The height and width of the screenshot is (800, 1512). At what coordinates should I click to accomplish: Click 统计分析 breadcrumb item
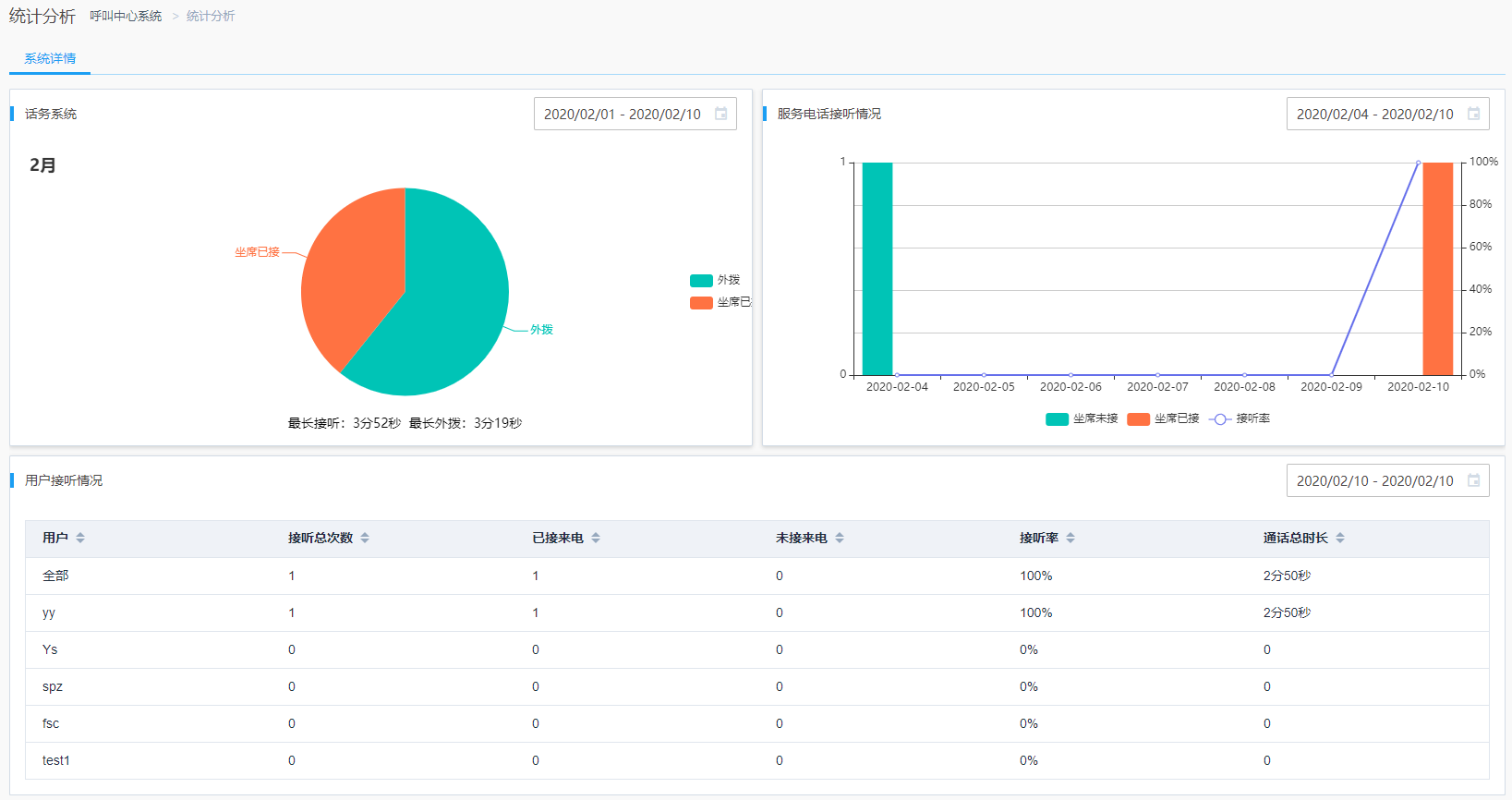211,17
